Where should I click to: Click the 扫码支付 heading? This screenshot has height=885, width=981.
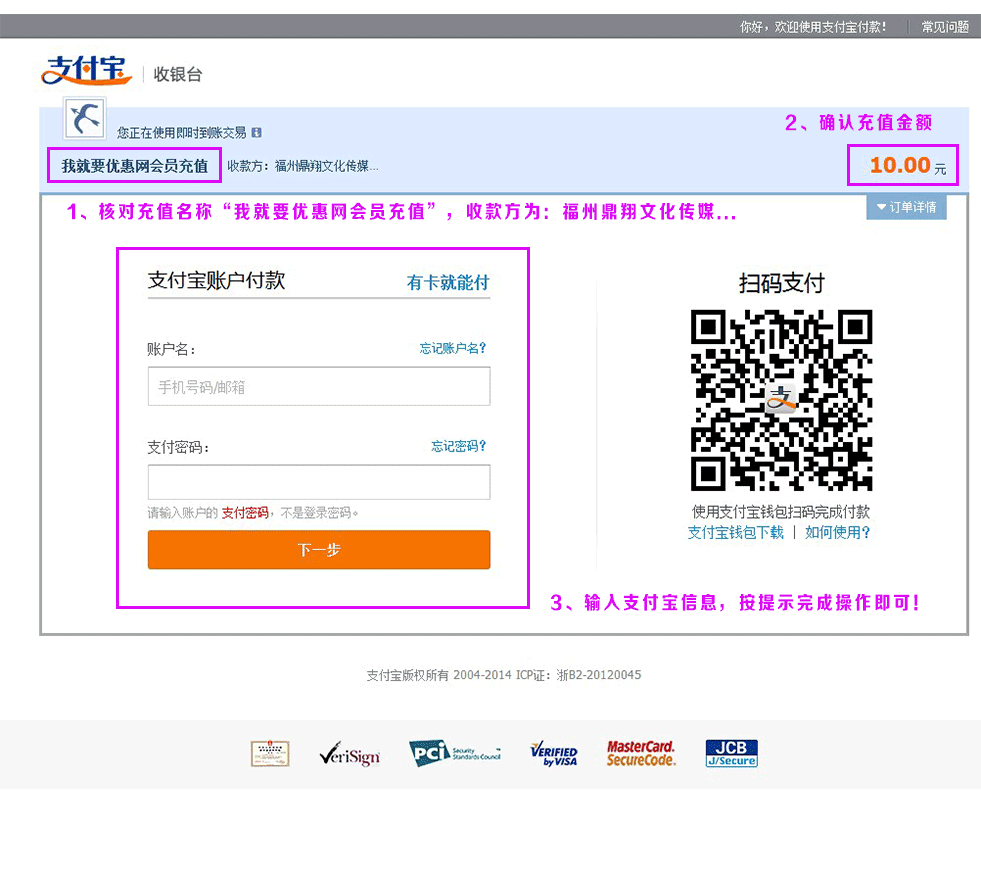click(x=781, y=283)
